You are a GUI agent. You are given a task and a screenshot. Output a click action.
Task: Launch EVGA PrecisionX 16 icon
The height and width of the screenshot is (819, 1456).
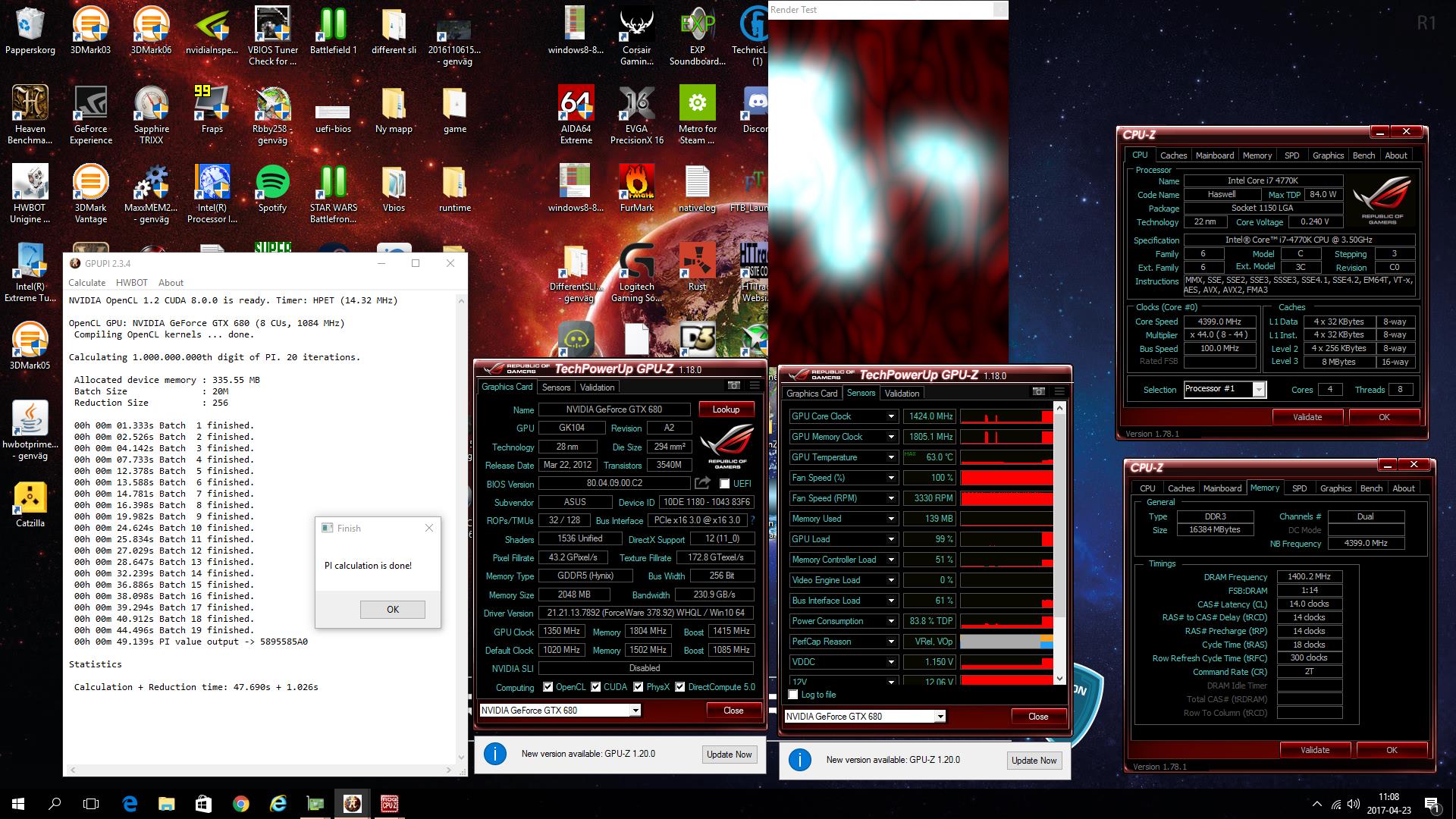(636, 114)
